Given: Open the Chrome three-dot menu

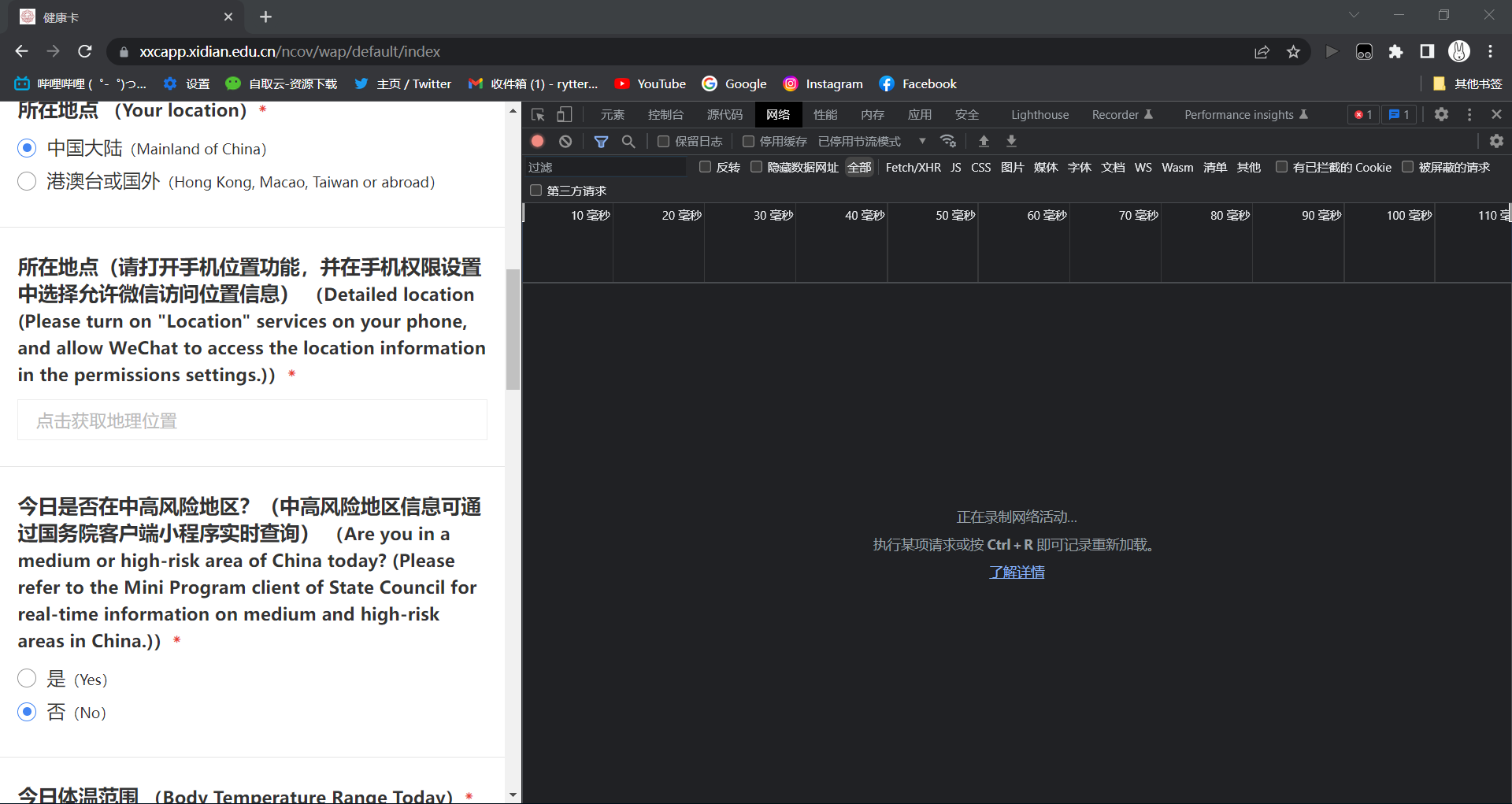Looking at the screenshot, I should (1490, 52).
